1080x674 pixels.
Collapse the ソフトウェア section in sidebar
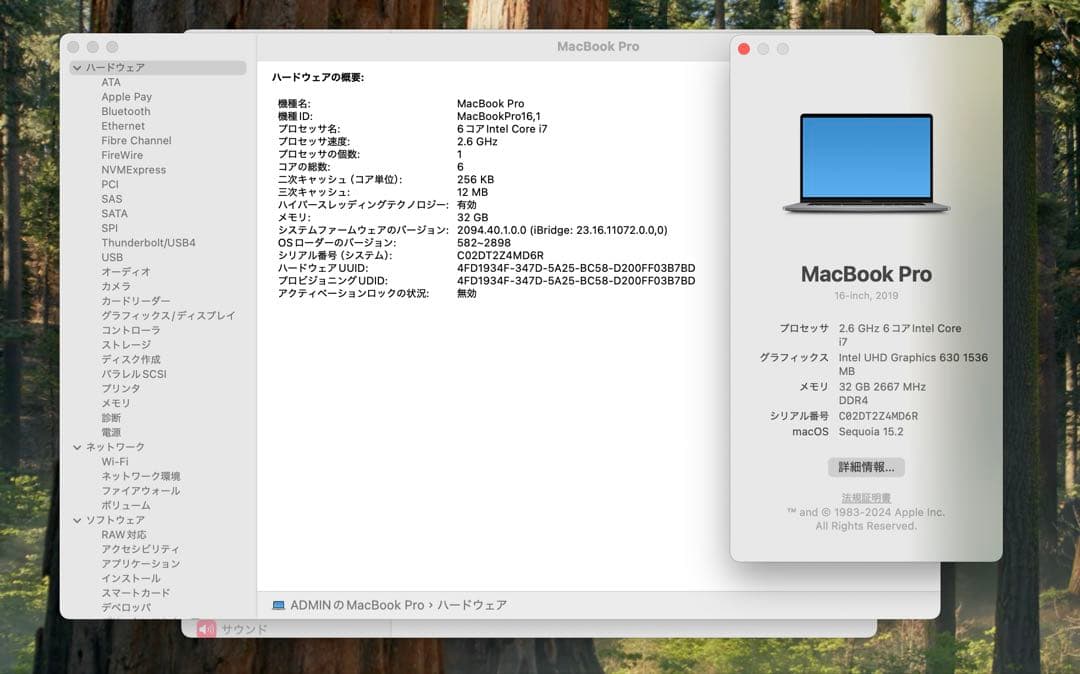(x=77, y=520)
